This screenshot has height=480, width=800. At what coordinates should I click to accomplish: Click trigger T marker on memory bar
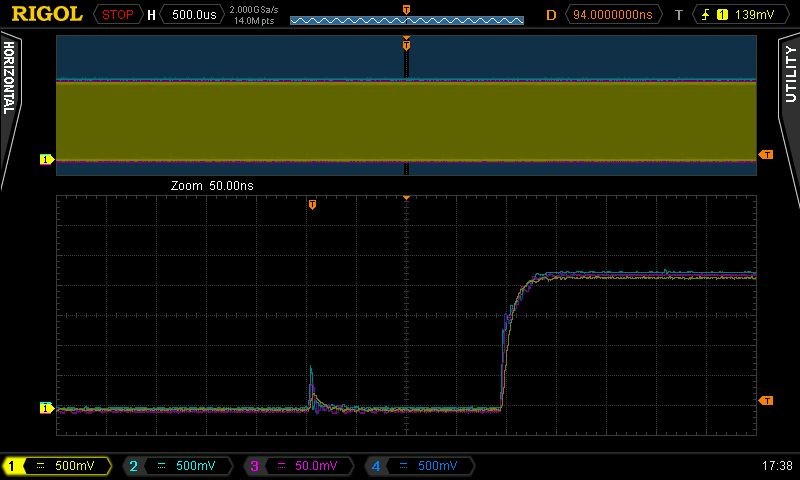tap(406, 10)
